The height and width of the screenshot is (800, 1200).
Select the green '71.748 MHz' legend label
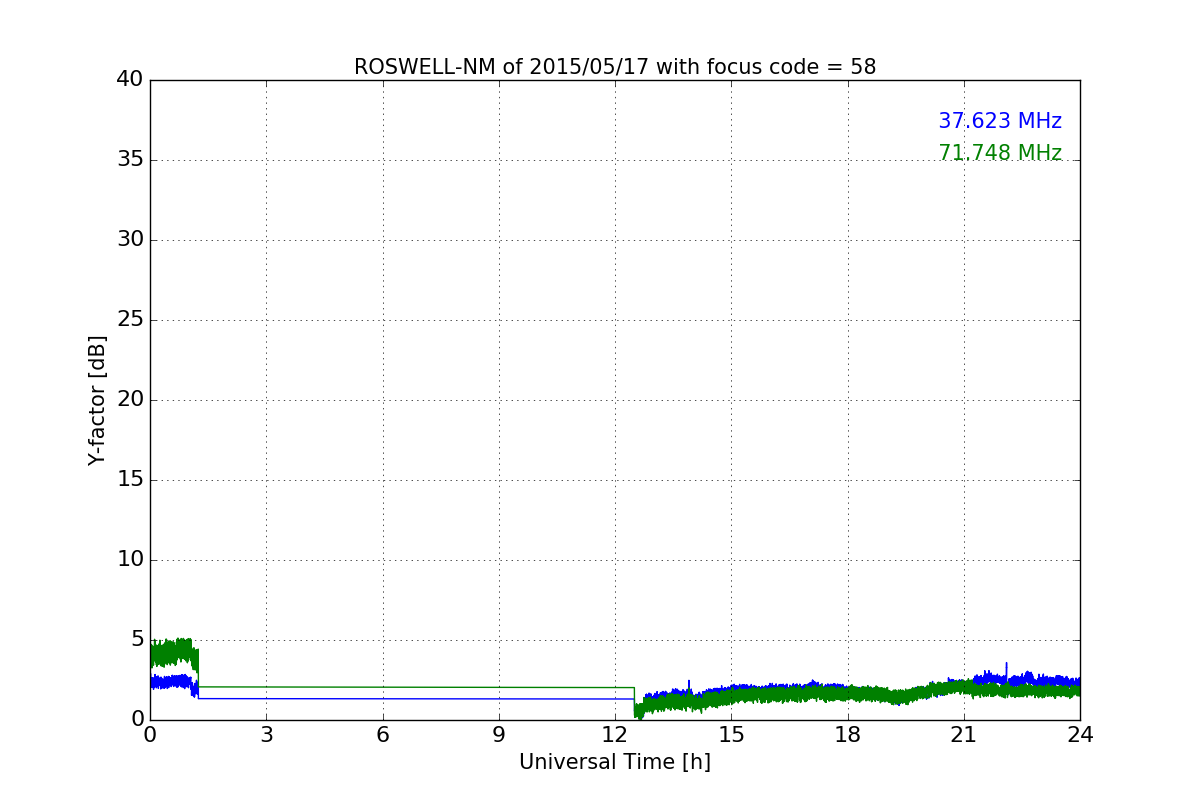pos(1000,153)
